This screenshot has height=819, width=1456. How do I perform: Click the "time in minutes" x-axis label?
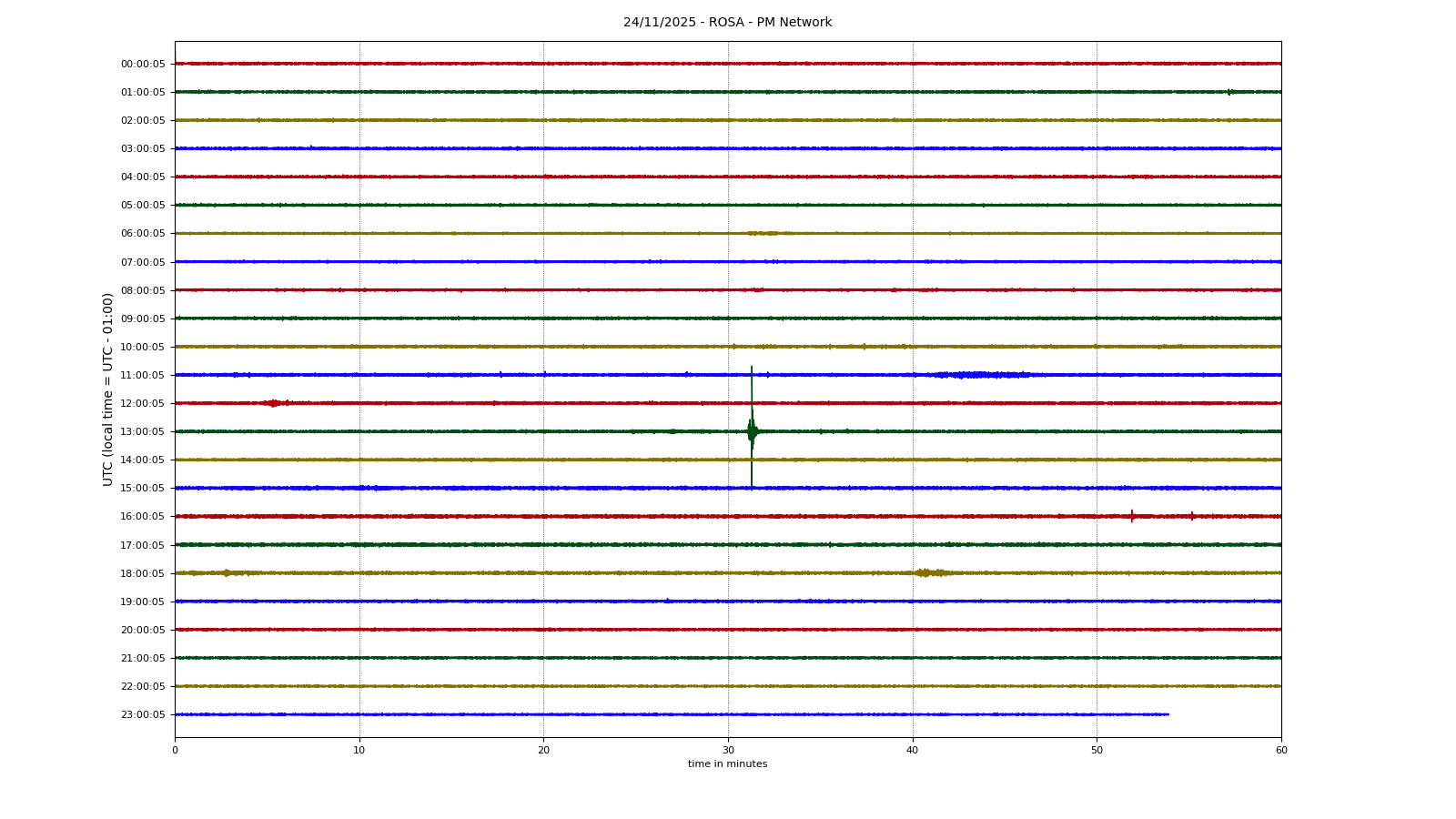point(727,764)
